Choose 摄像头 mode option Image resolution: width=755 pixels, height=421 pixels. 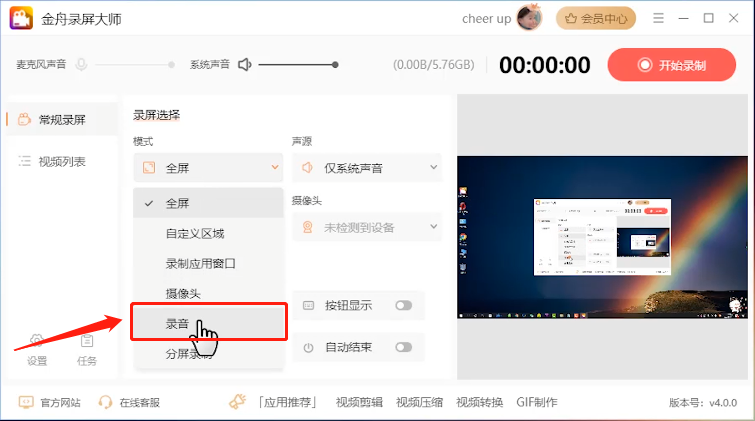(x=208, y=293)
